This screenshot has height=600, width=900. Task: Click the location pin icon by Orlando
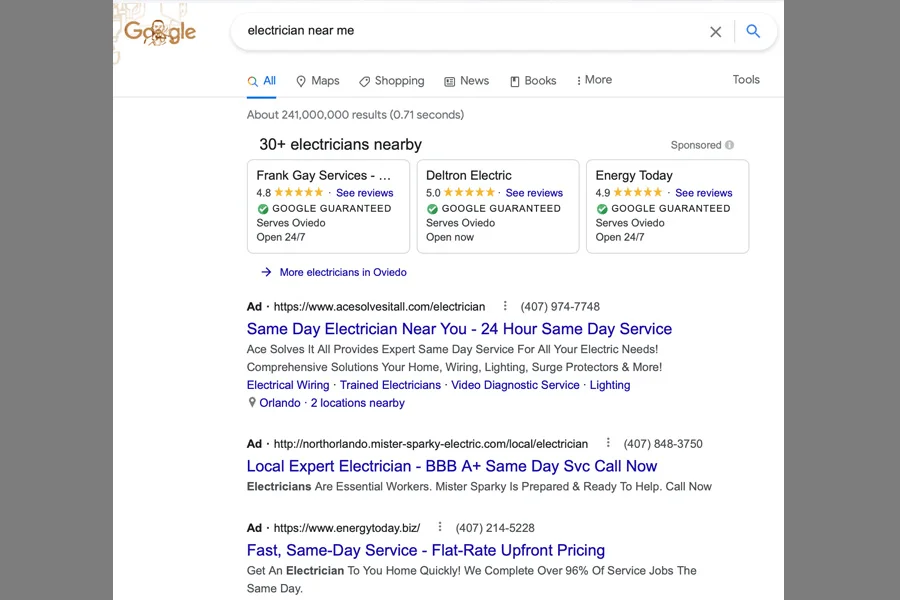[251, 402]
